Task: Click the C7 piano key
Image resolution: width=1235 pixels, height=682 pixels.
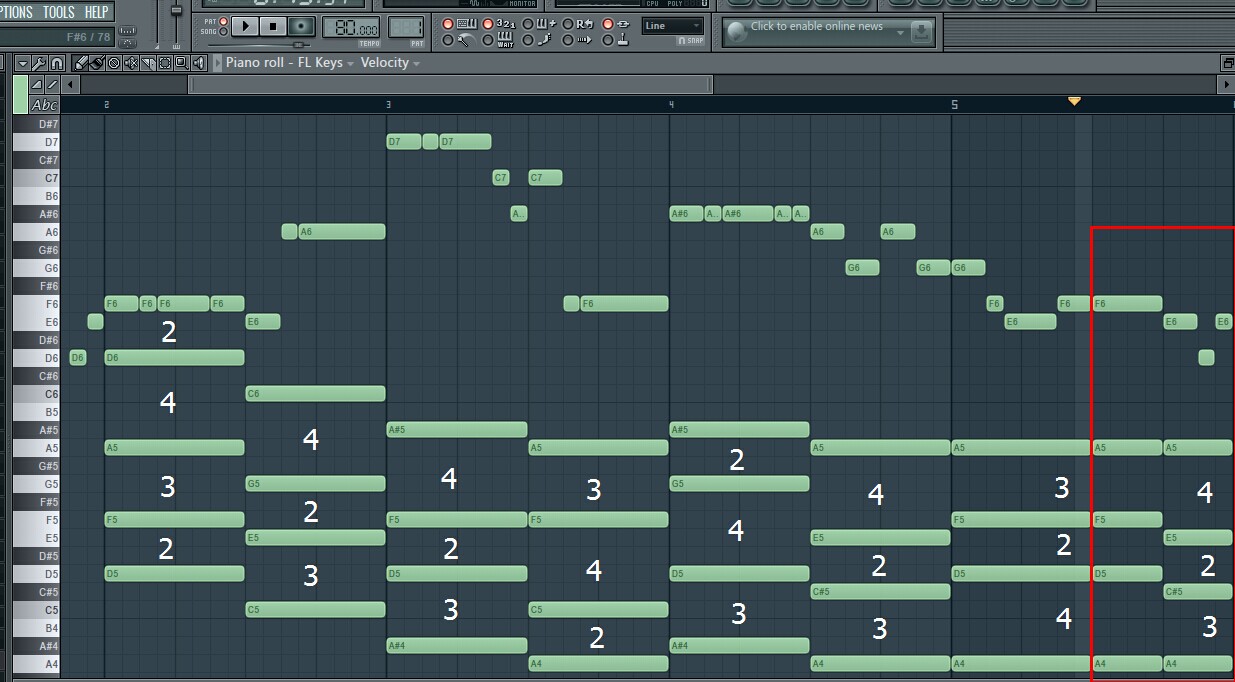Action: click(x=36, y=178)
